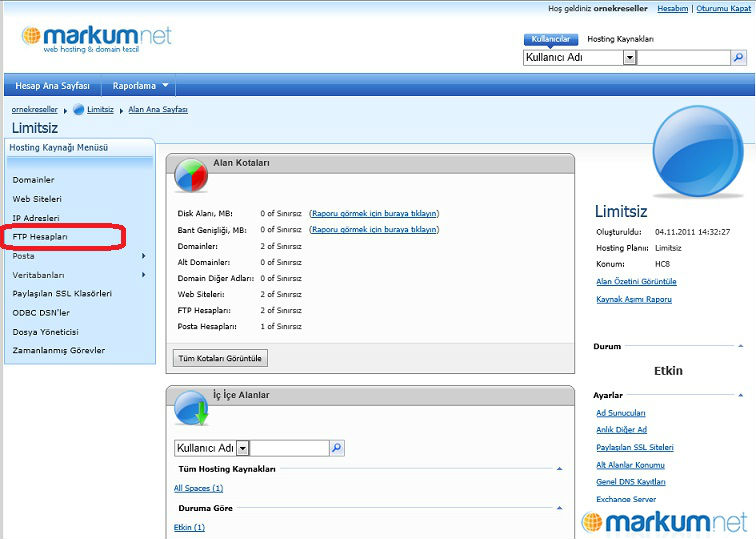This screenshot has width=756, height=539.
Task: Click the search magnifier in İç İçe Alanlar
Action: pos(337,448)
